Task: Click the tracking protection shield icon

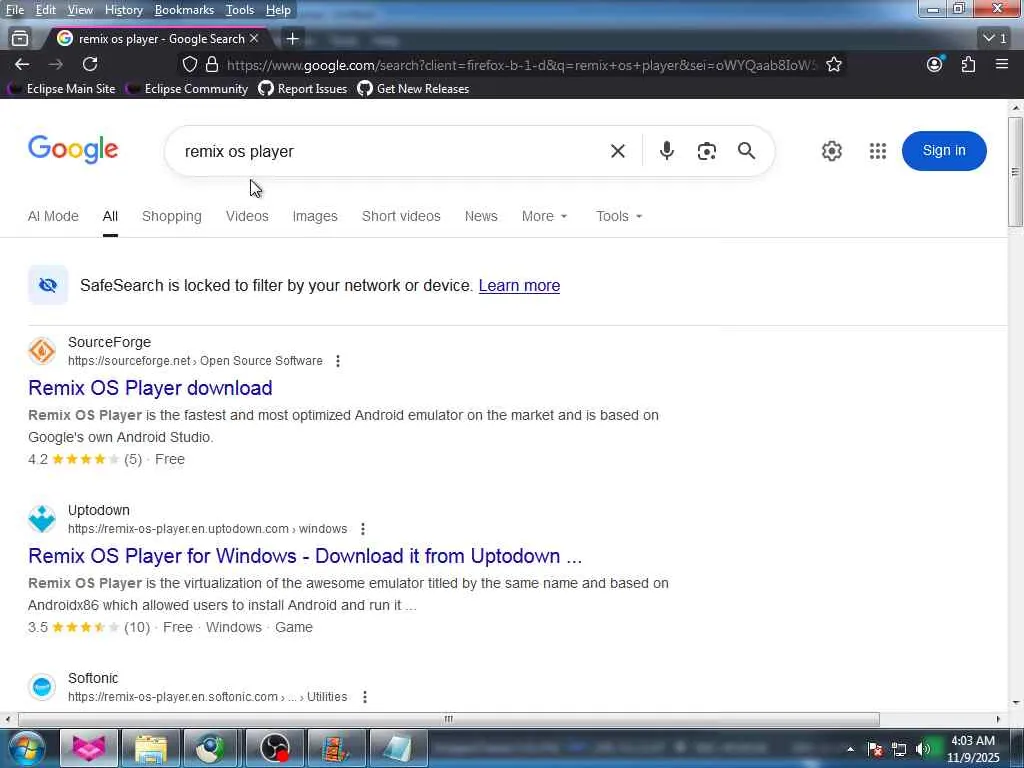Action: click(x=189, y=64)
